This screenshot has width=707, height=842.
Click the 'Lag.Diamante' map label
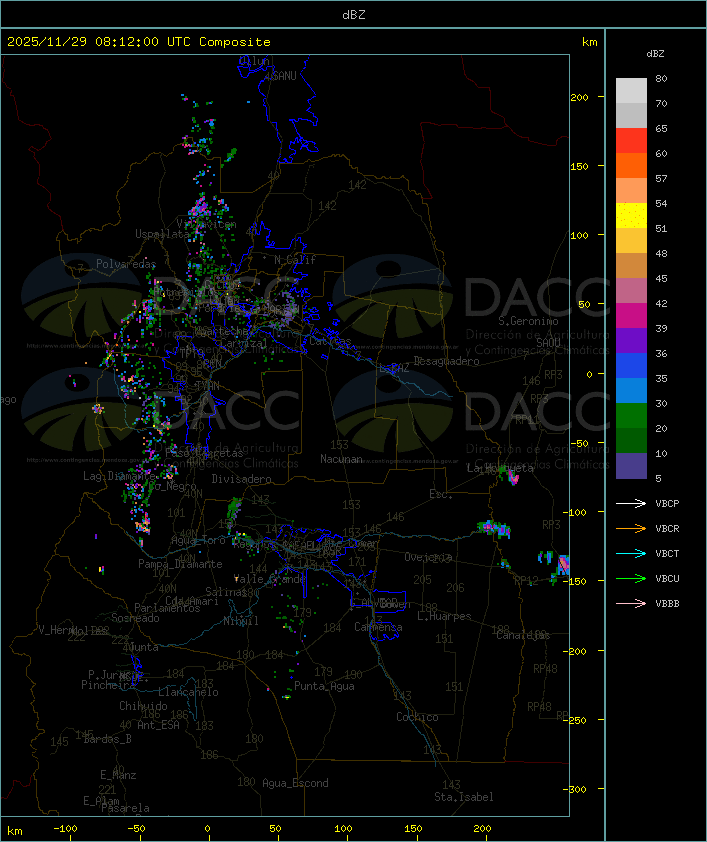[x=119, y=476]
